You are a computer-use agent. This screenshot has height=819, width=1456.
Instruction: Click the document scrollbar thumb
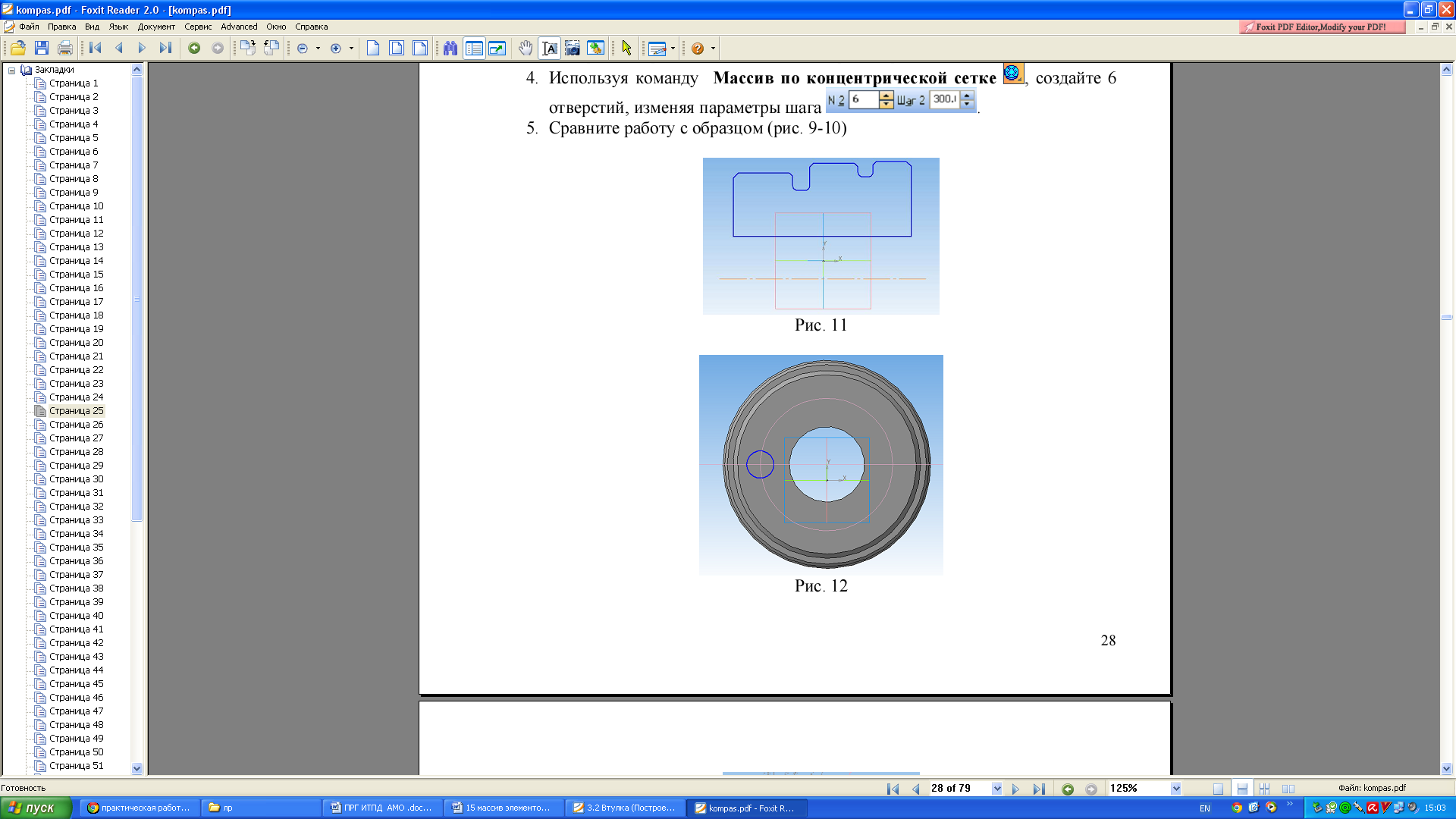[1446, 317]
